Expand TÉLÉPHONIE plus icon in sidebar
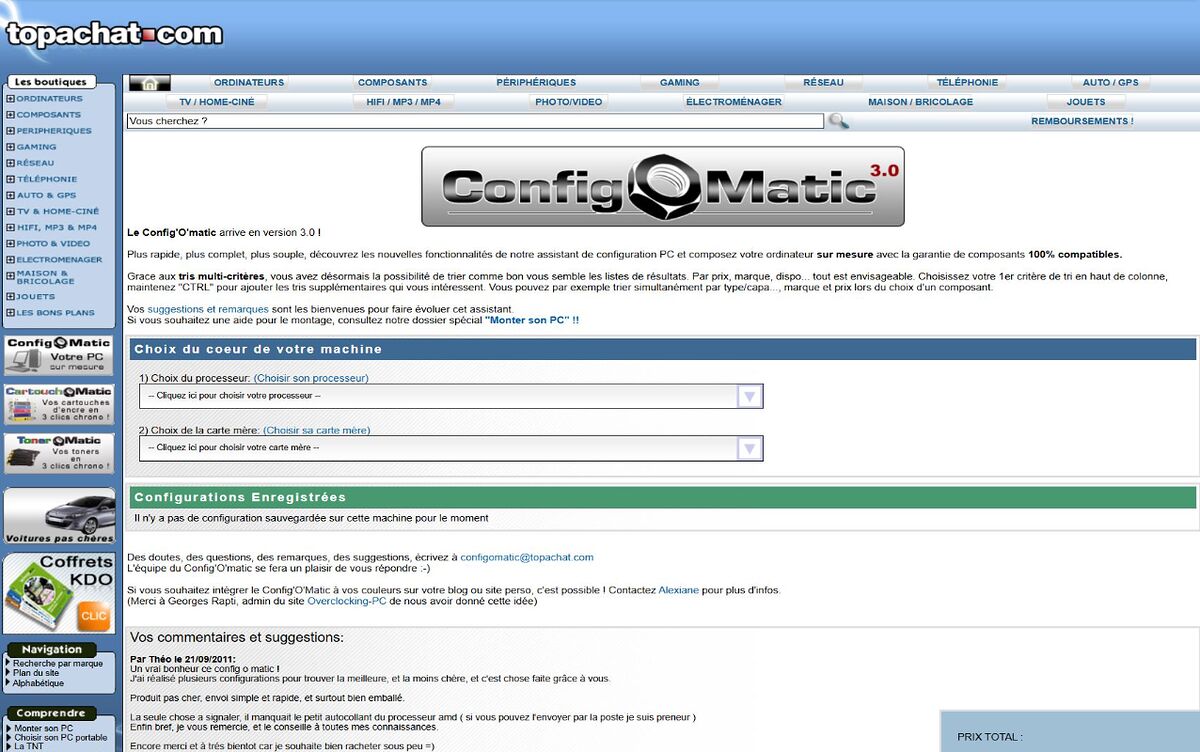The height and width of the screenshot is (752, 1200). click(x=10, y=179)
